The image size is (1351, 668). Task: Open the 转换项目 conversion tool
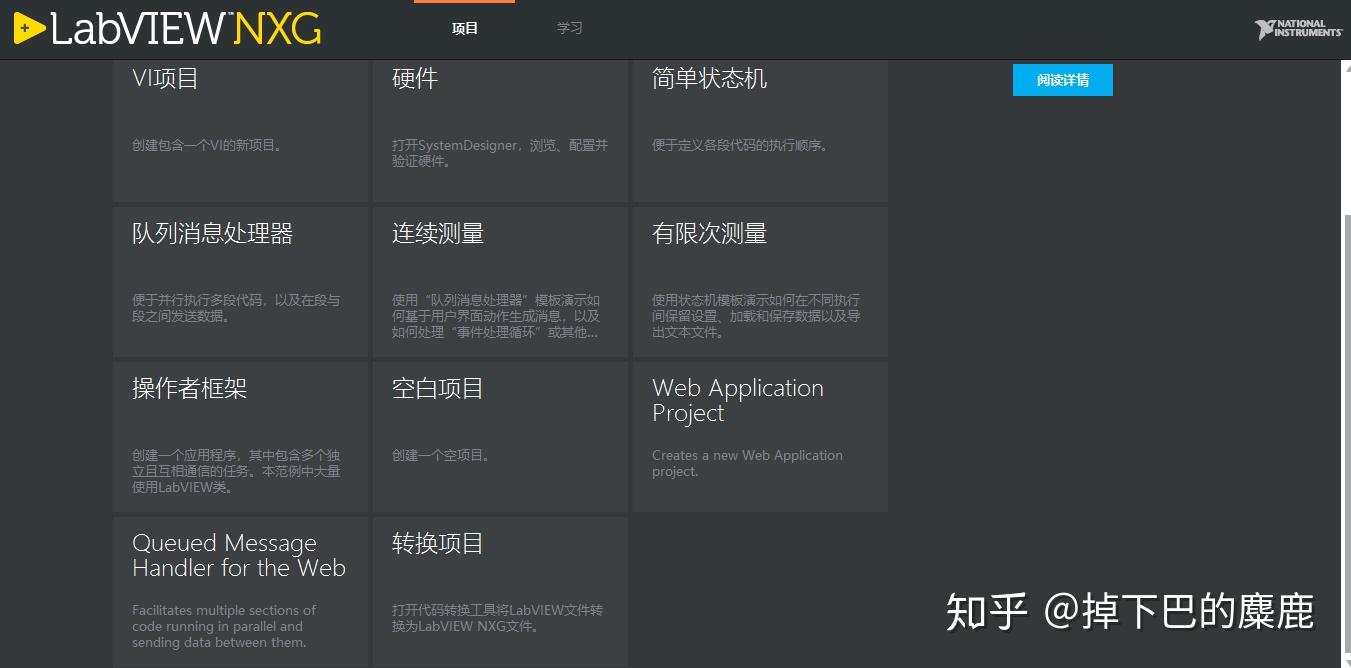click(500, 590)
